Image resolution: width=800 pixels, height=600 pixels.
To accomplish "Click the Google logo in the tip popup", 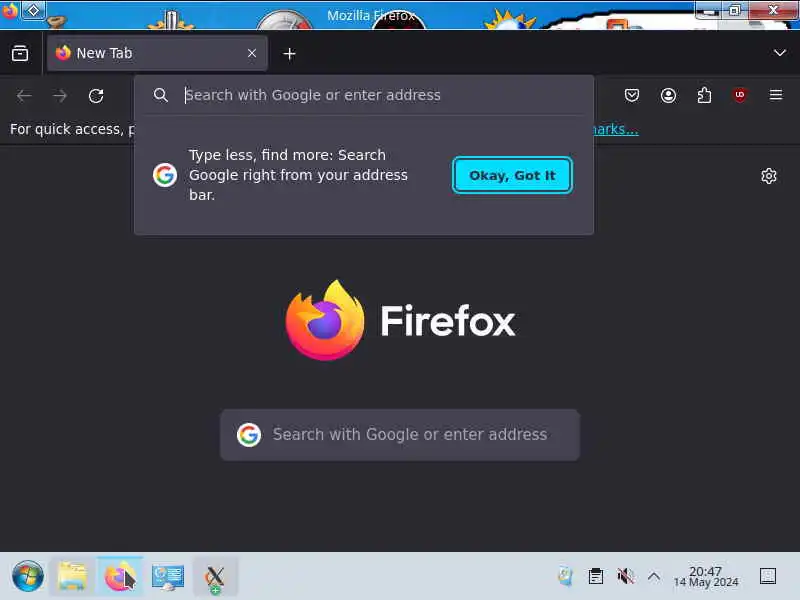I will click(x=165, y=175).
